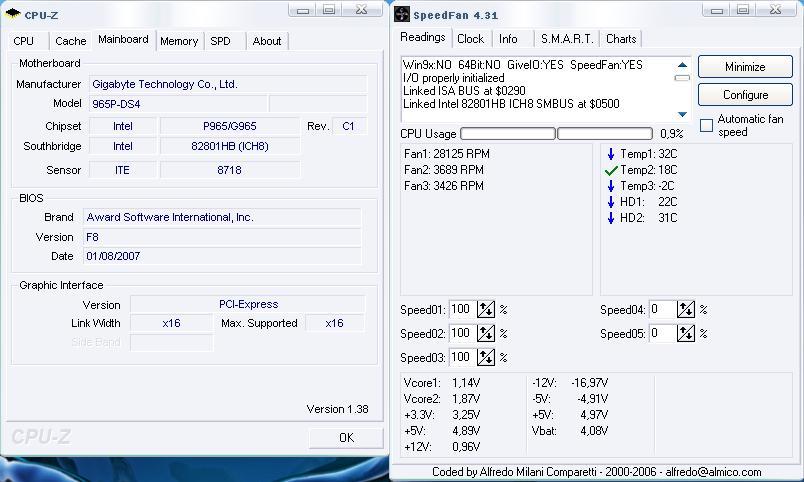The height and width of the screenshot is (482, 804).
Task: Click the blue down-arrow icon beside HD2
Action: 611,218
